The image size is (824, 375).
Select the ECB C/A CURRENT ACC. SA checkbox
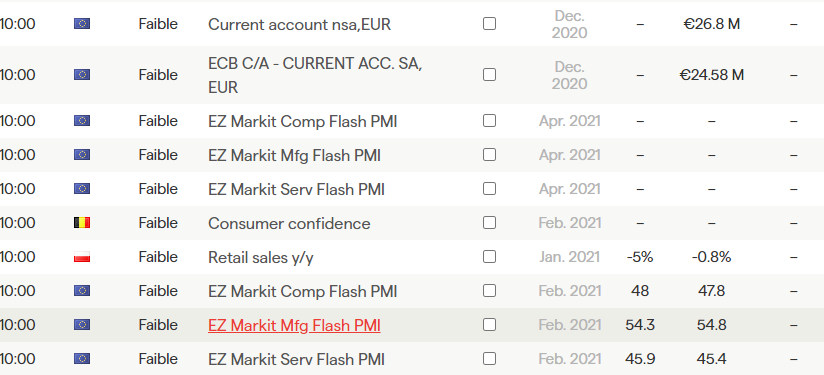489,75
